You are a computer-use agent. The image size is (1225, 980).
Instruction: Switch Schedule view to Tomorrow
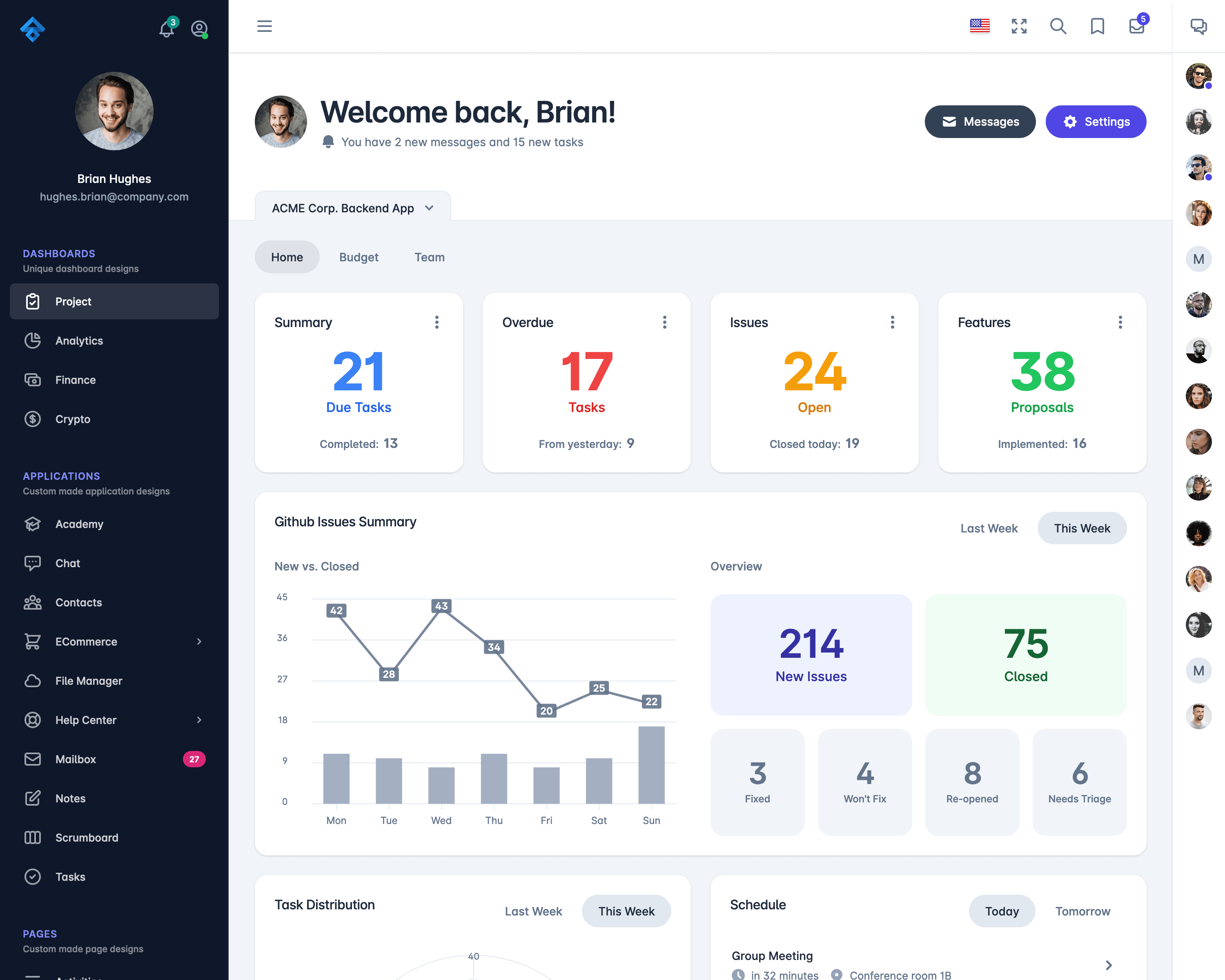tap(1083, 911)
